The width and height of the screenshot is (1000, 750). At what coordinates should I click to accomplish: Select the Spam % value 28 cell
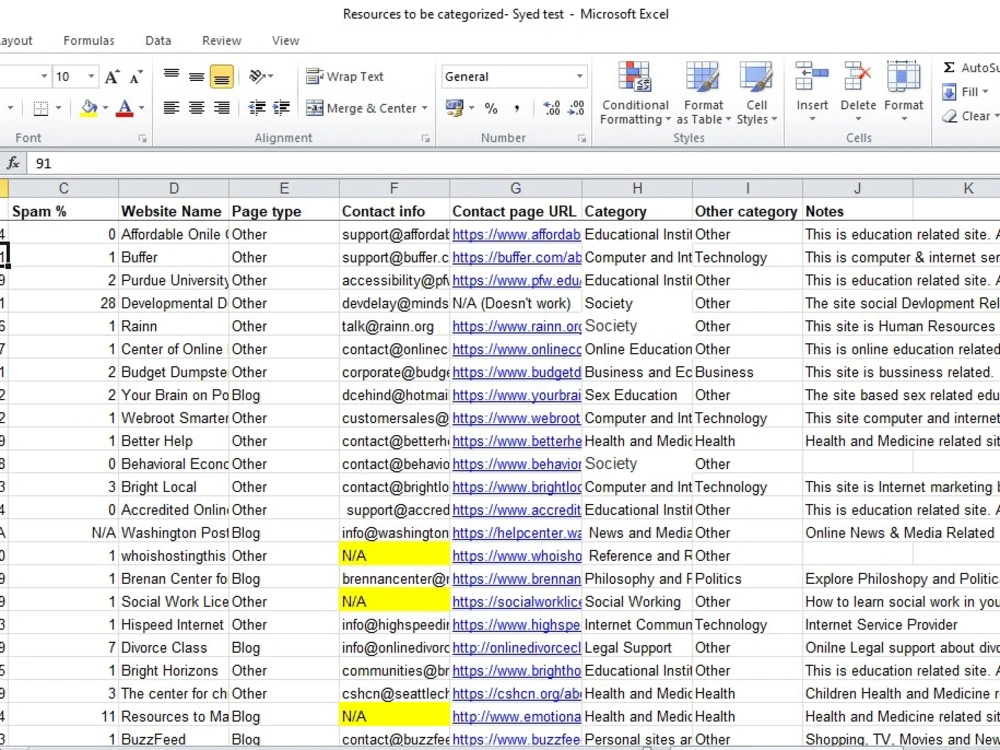(x=63, y=304)
